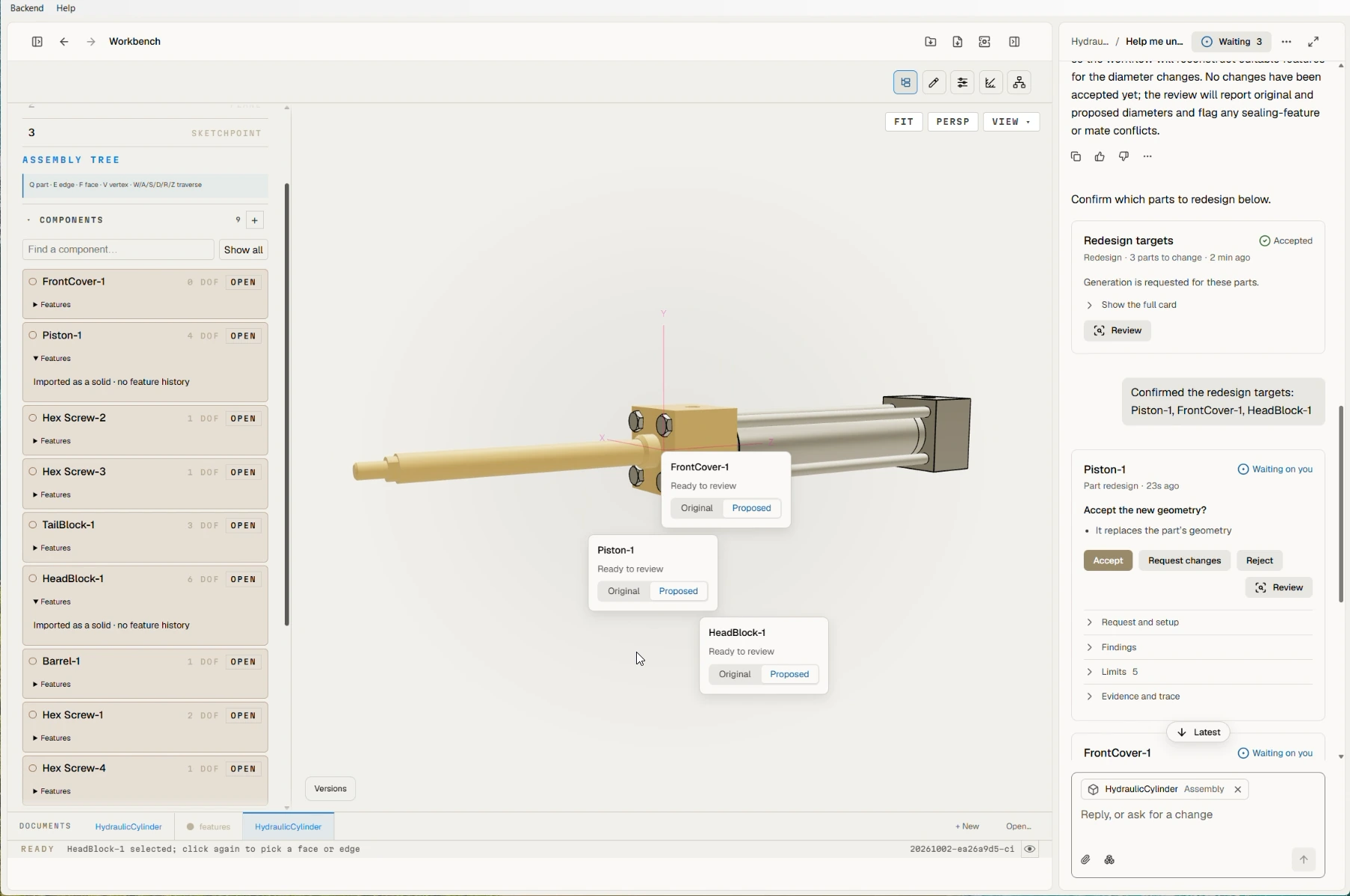This screenshot has height=896, width=1350.
Task: Click the import folder icon
Action: 931,42
